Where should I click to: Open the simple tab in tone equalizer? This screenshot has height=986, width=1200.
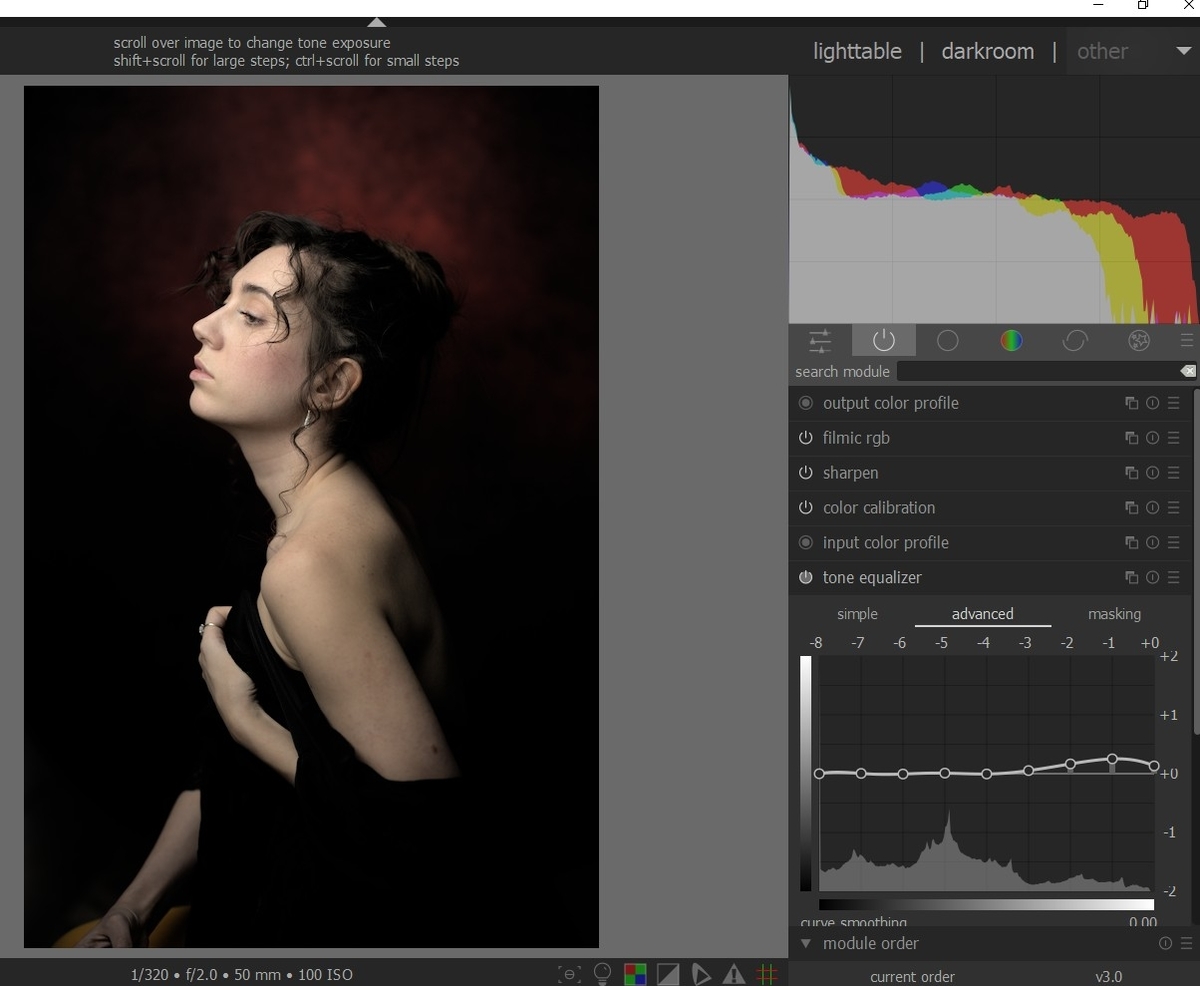[x=857, y=614]
